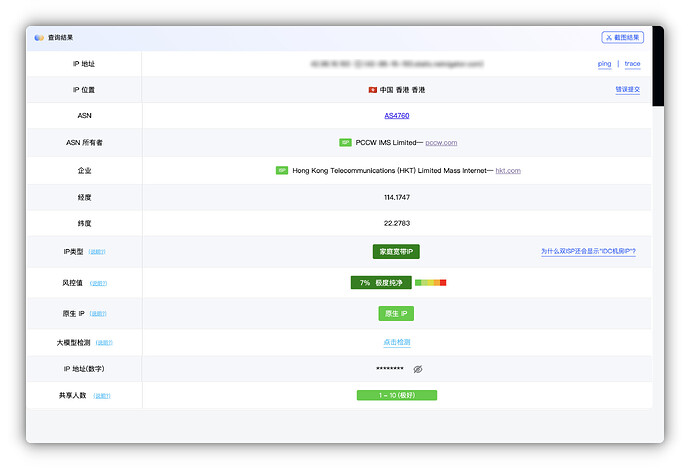Click the 查询结果 header logo icon

click(39, 38)
